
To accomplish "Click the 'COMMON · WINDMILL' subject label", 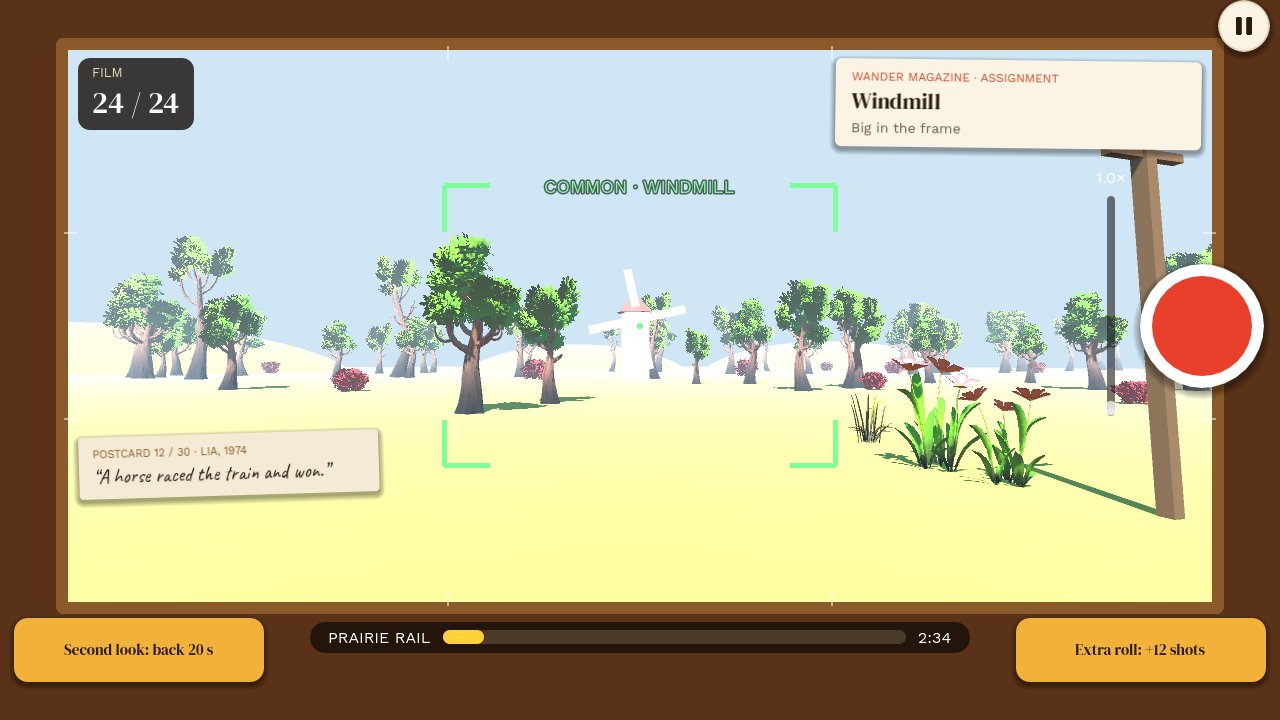I will click(x=639, y=187).
